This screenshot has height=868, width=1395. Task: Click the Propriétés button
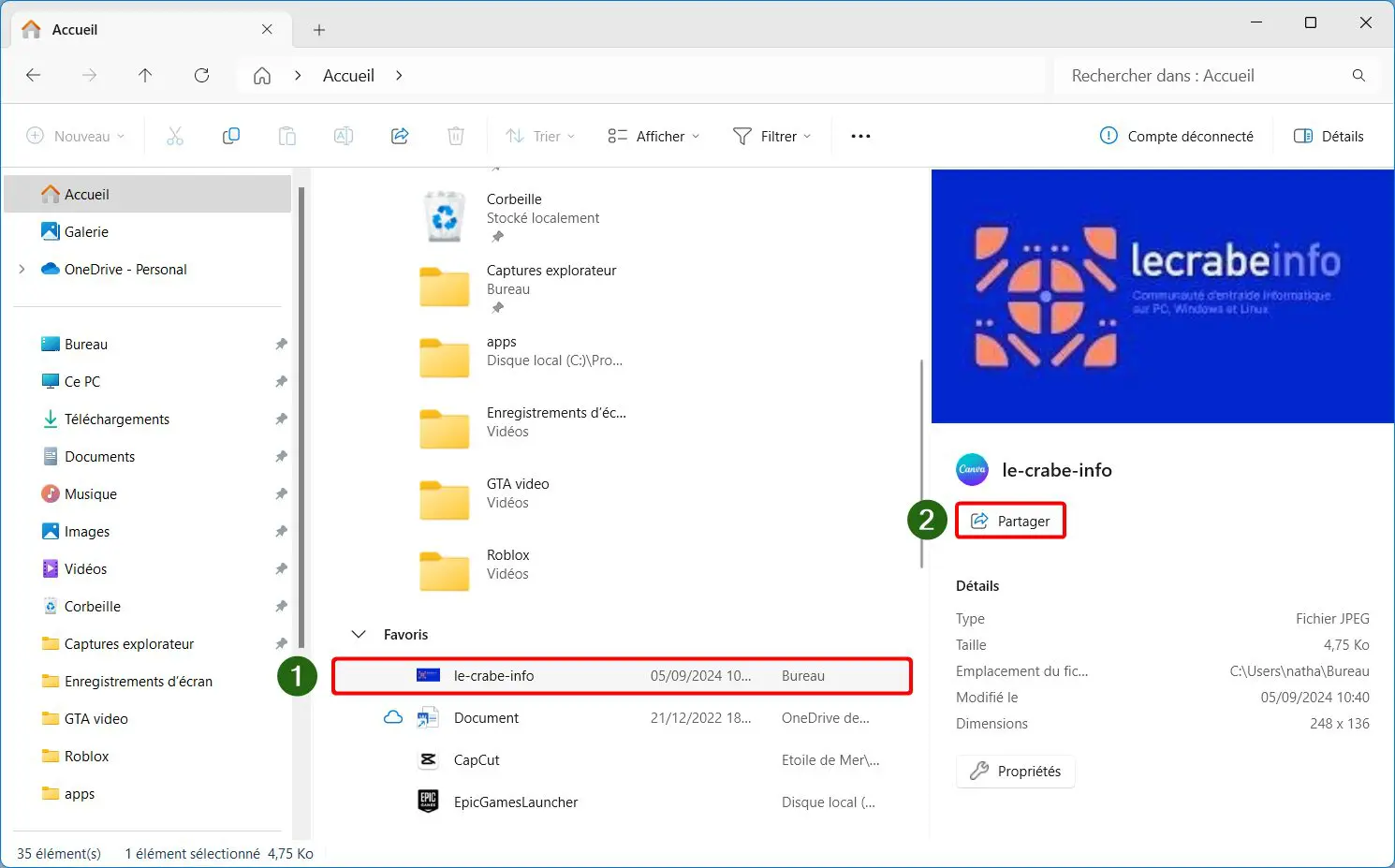click(1016, 772)
